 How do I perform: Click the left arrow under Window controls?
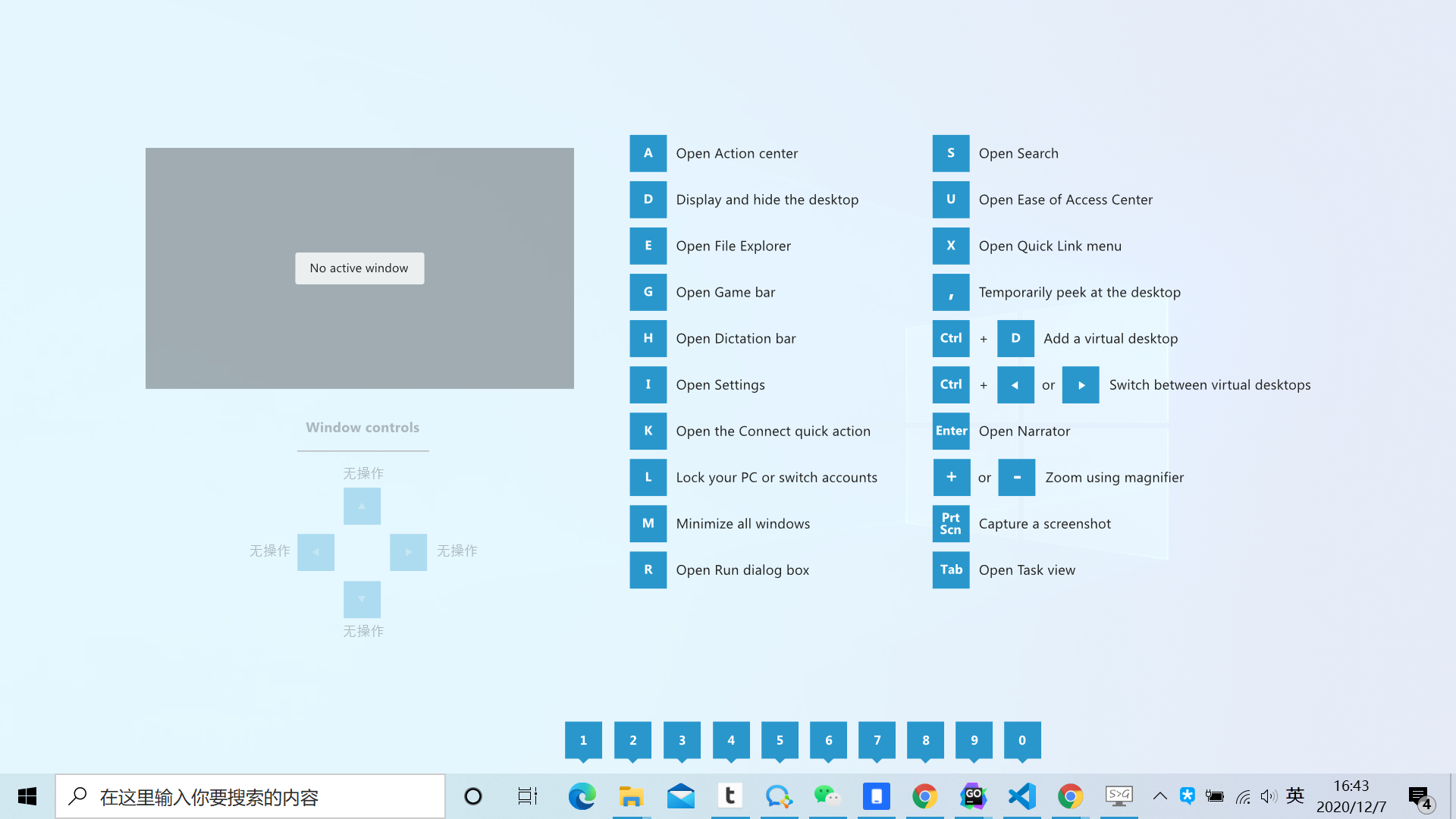pos(315,552)
